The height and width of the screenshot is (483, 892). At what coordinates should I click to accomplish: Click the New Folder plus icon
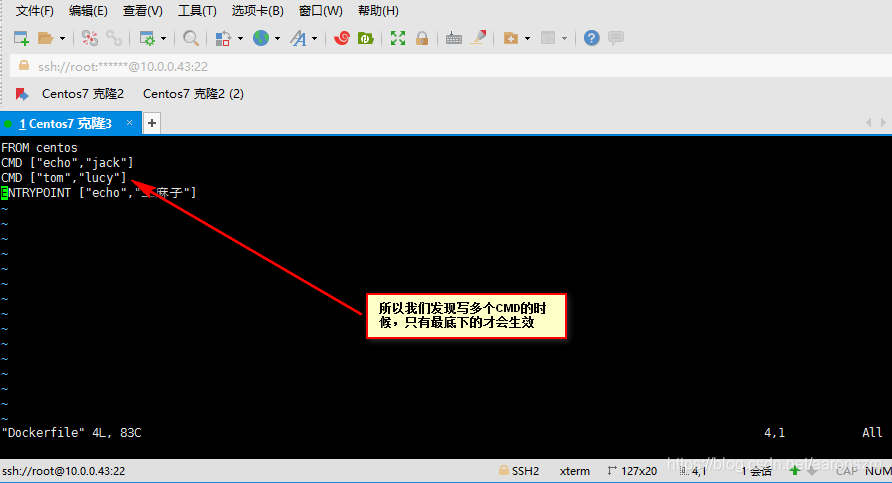coord(510,38)
